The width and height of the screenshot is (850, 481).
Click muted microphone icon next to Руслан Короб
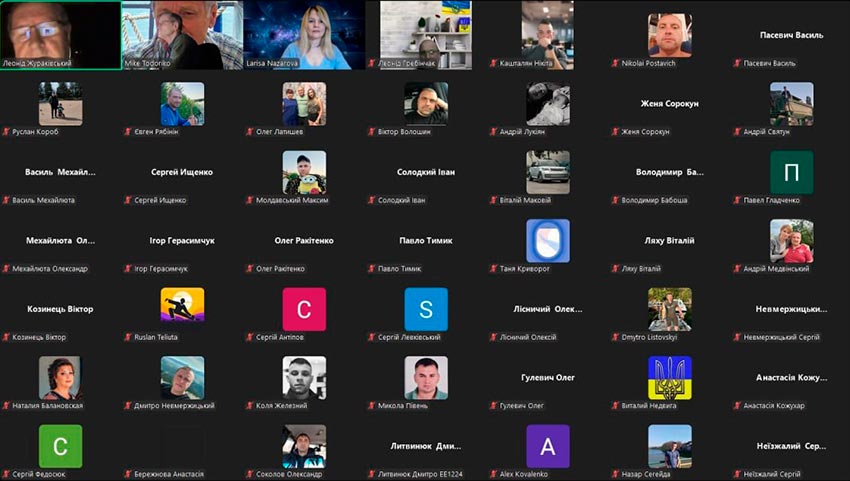pyautogui.click(x=7, y=131)
